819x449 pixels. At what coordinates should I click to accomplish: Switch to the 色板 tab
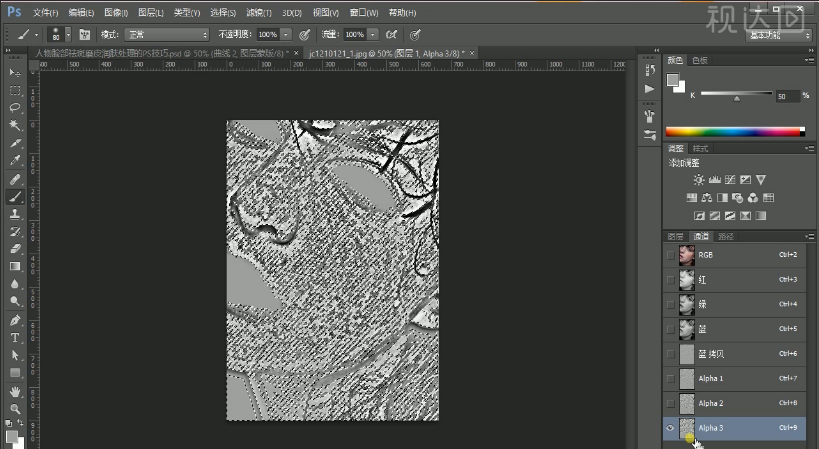[700, 61]
